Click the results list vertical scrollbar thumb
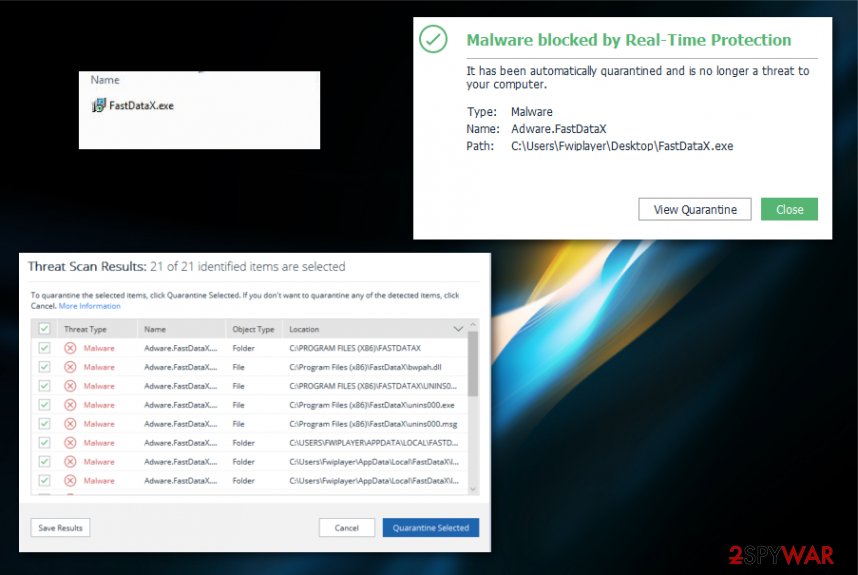 pyautogui.click(x=473, y=363)
